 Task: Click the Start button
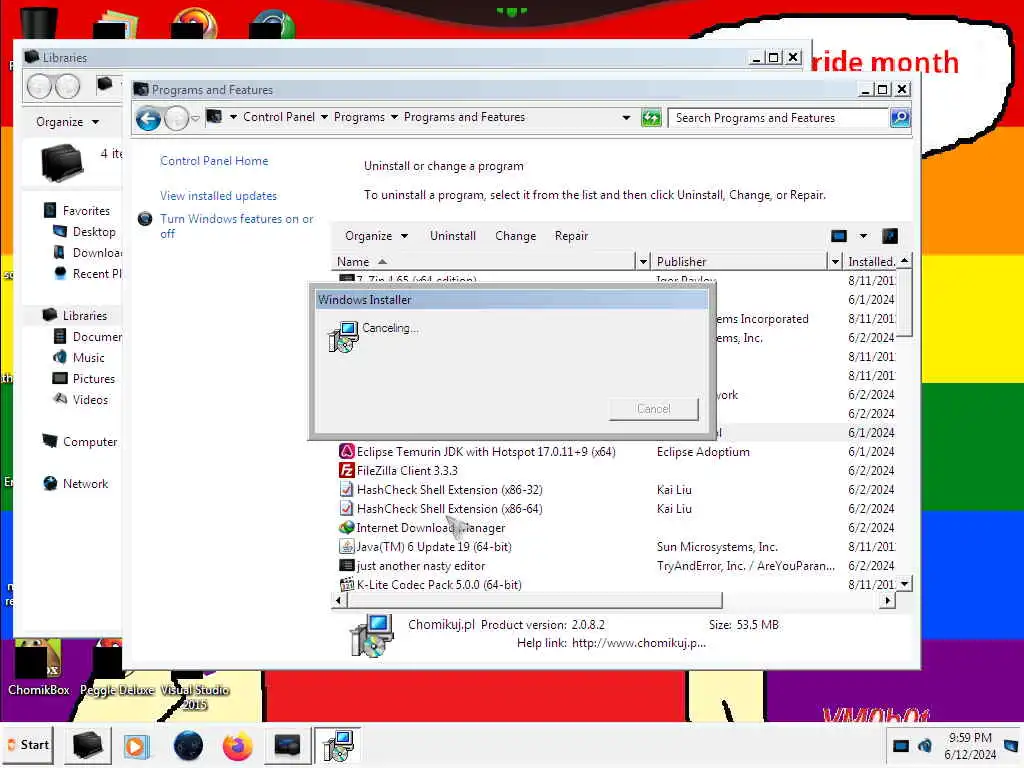point(28,745)
